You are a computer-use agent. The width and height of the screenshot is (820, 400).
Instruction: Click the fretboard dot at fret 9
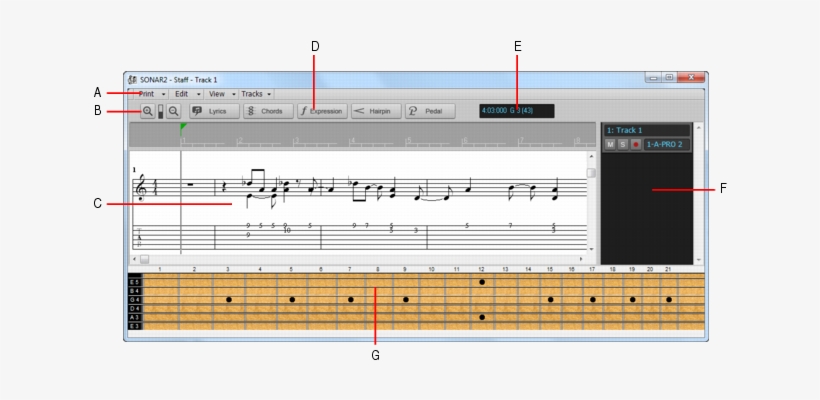(x=406, y=300)
